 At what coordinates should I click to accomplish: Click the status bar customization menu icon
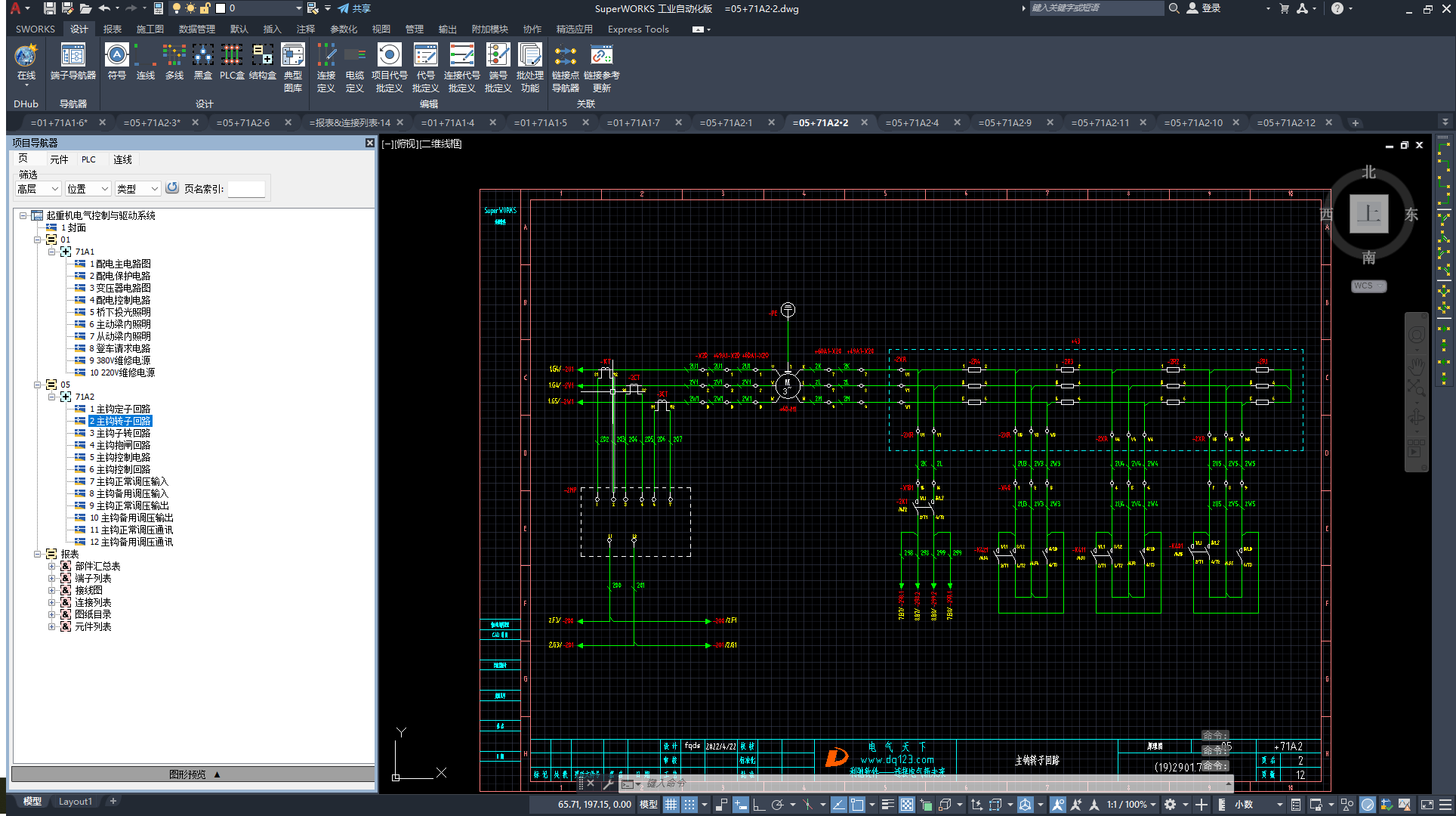(x=1445, y=805)
